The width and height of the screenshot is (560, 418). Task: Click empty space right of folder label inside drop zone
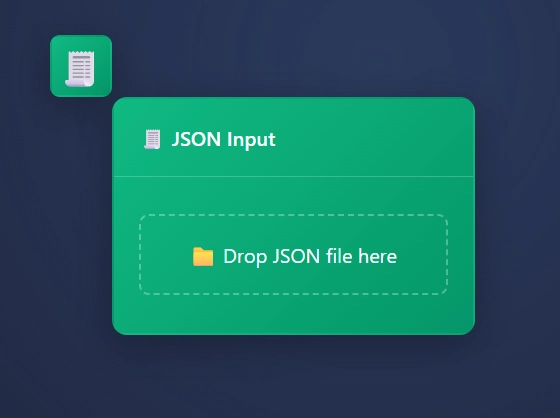(421, 257)
